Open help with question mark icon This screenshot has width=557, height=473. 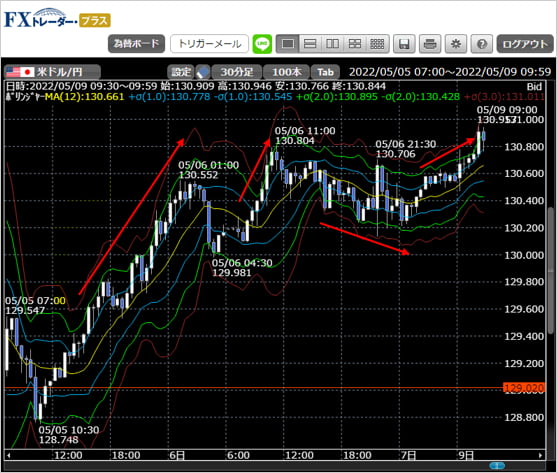coord(482,44)
